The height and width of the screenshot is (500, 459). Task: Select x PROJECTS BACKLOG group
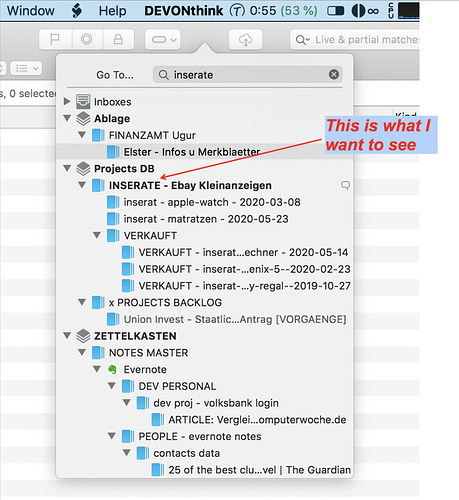(165, 302)
